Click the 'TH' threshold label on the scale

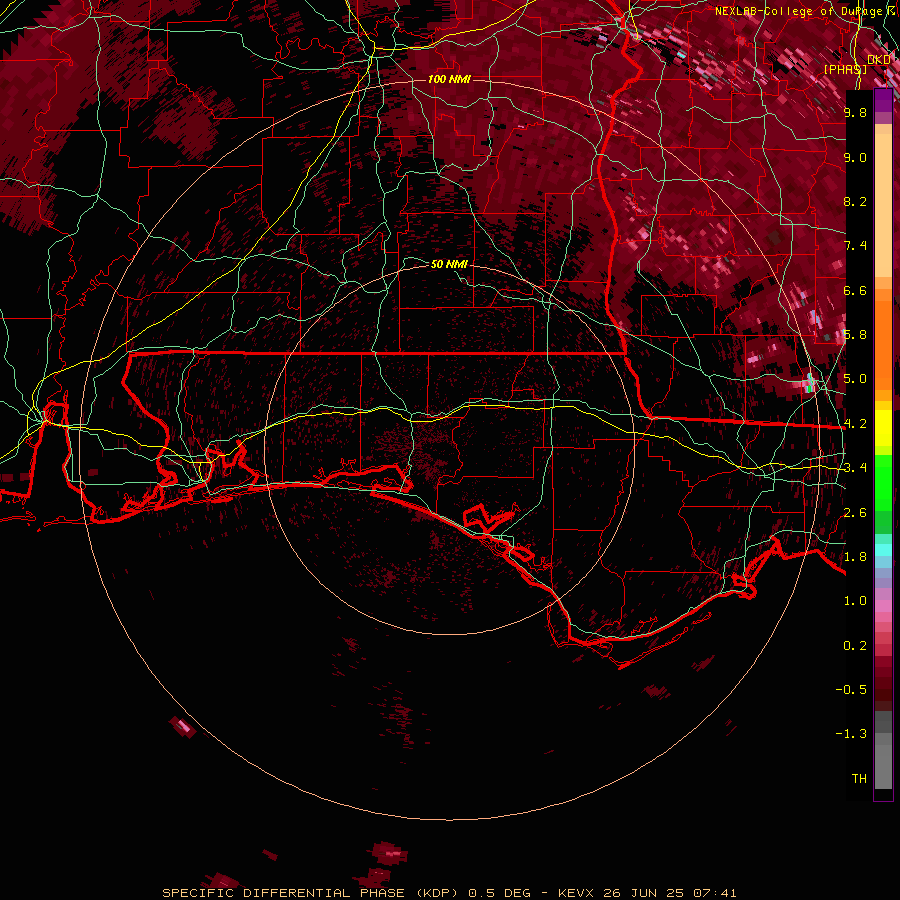coord(859,779)
